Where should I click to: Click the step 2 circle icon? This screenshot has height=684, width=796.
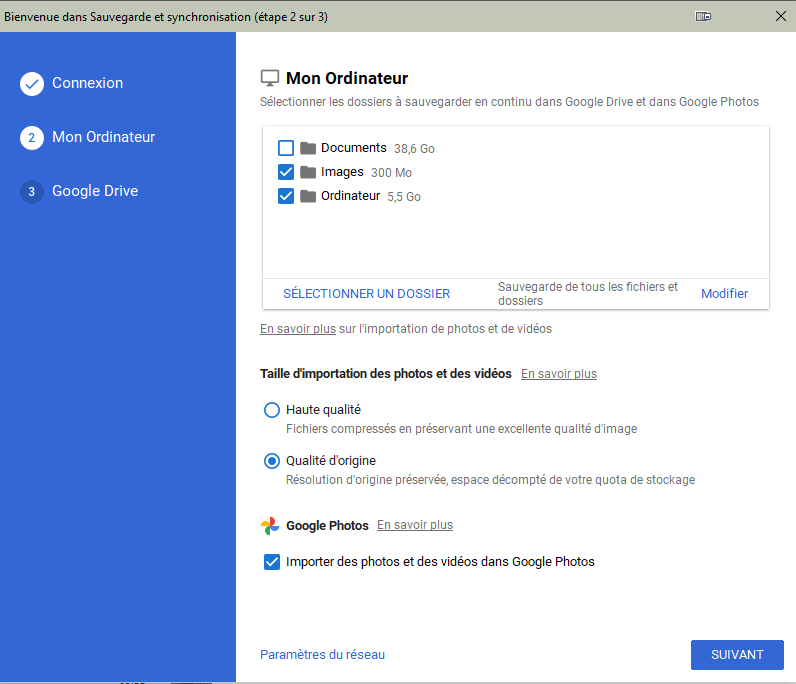[x=32, y=138]
